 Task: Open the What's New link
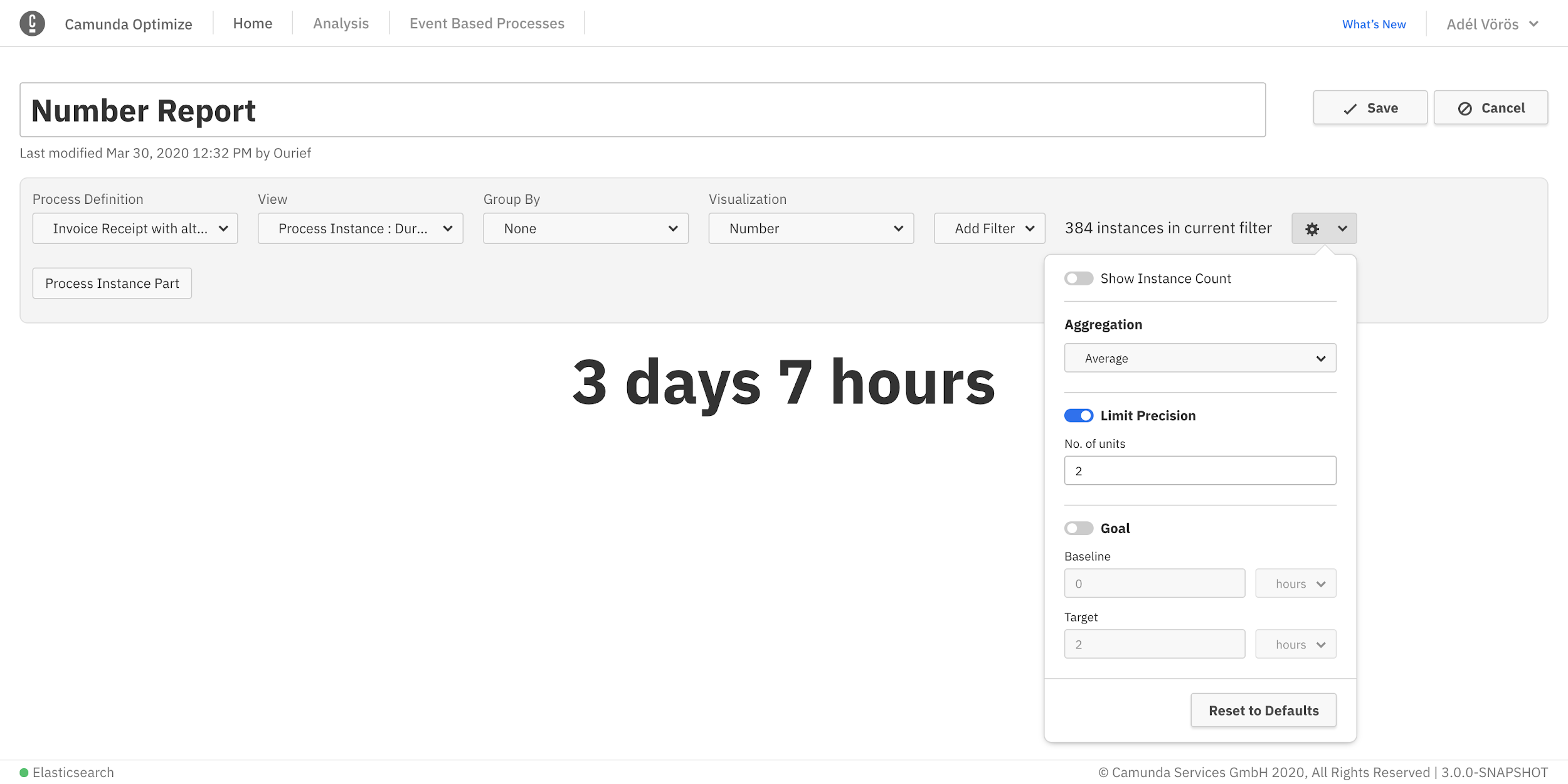click(1374, 24)
